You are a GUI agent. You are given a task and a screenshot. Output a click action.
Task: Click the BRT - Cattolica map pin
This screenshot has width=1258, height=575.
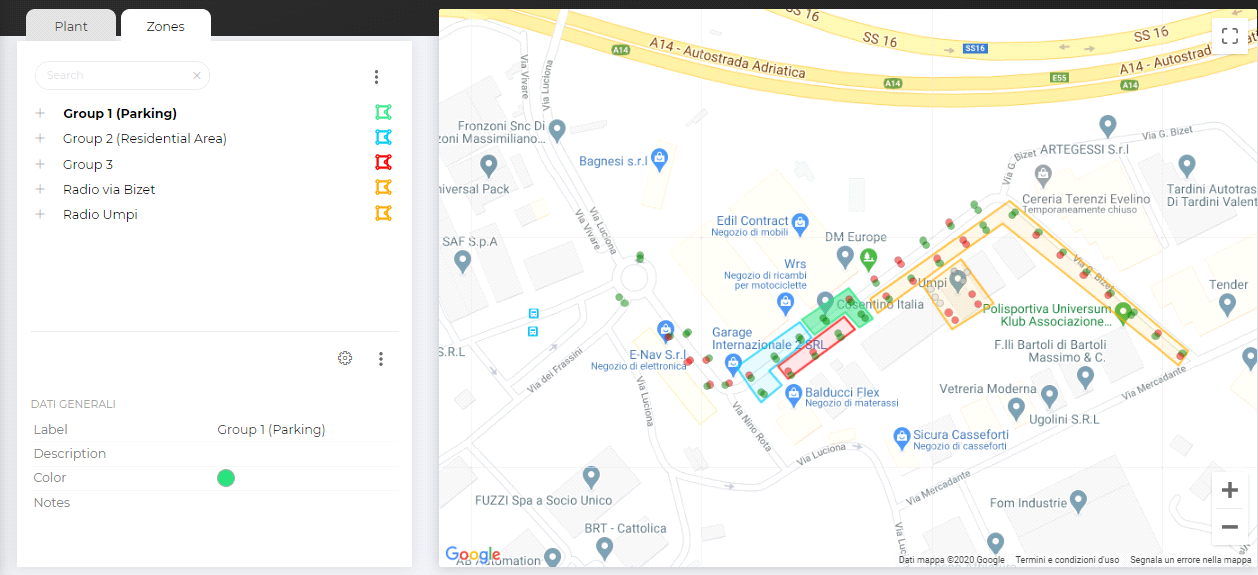coord(604,548)
